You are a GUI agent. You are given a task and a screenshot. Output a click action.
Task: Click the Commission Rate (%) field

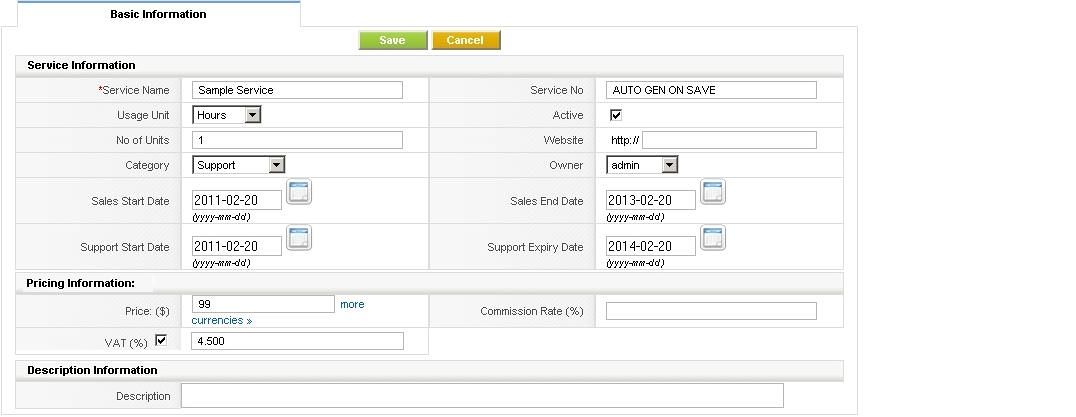click(x=711, y=311)
